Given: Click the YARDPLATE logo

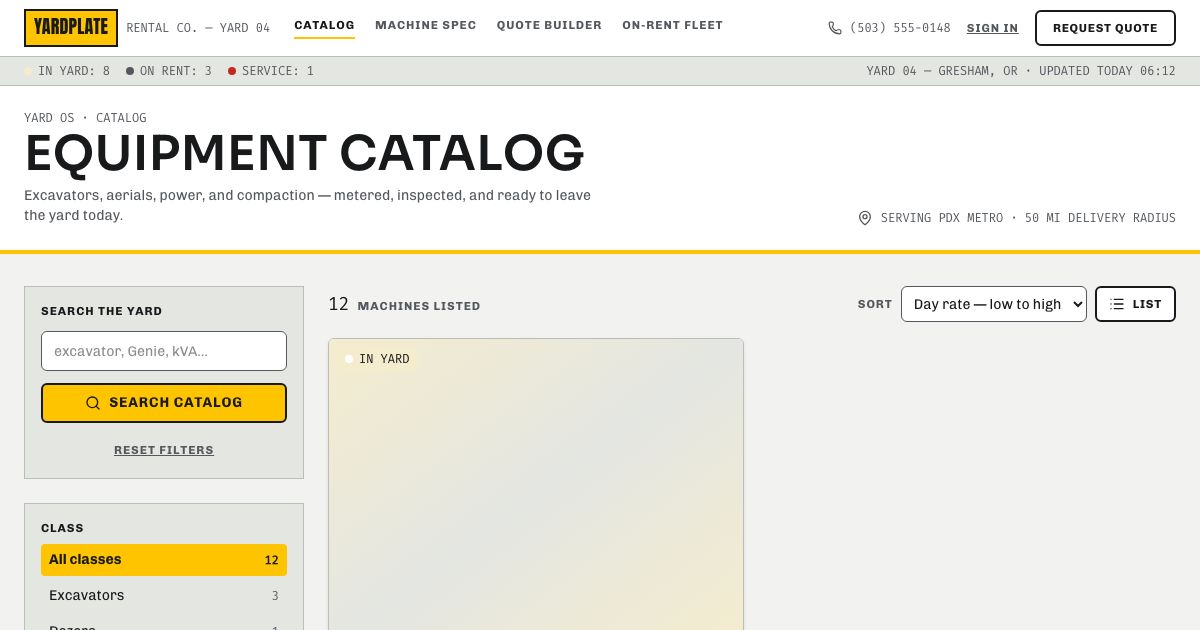Looking at the screenshot, I should click(71, 28).
